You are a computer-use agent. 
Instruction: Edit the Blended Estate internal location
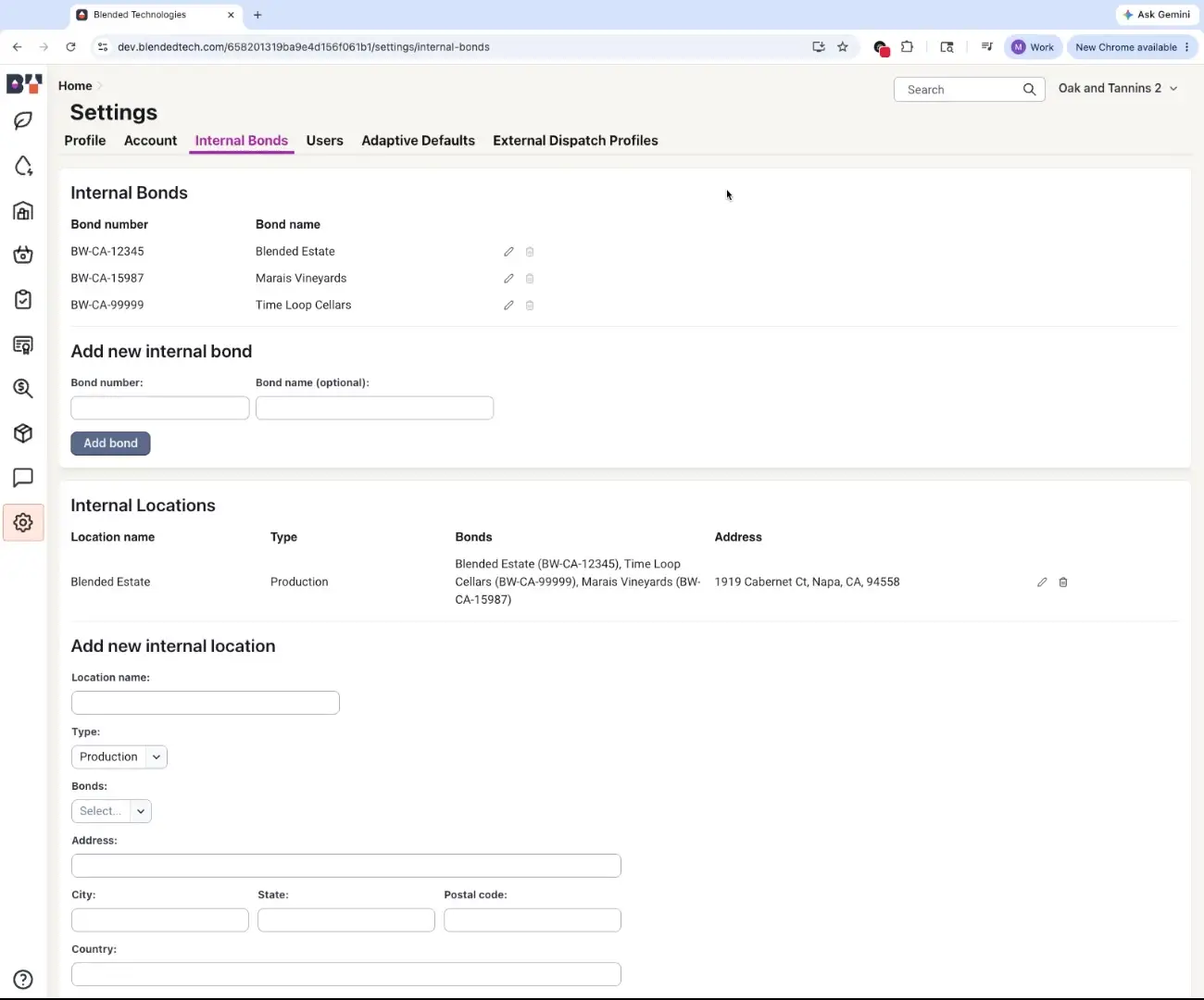1042,582
